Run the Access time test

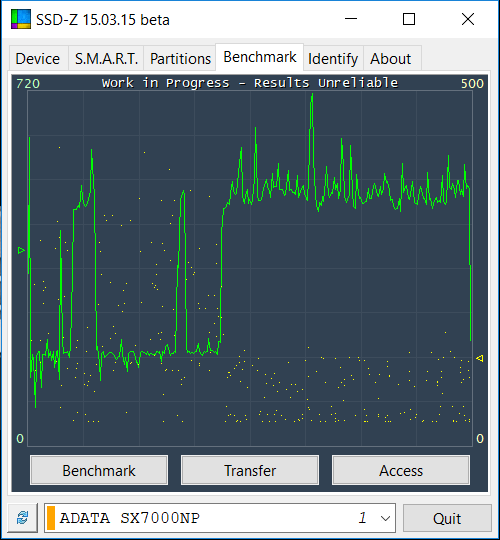tap(401, 470)
